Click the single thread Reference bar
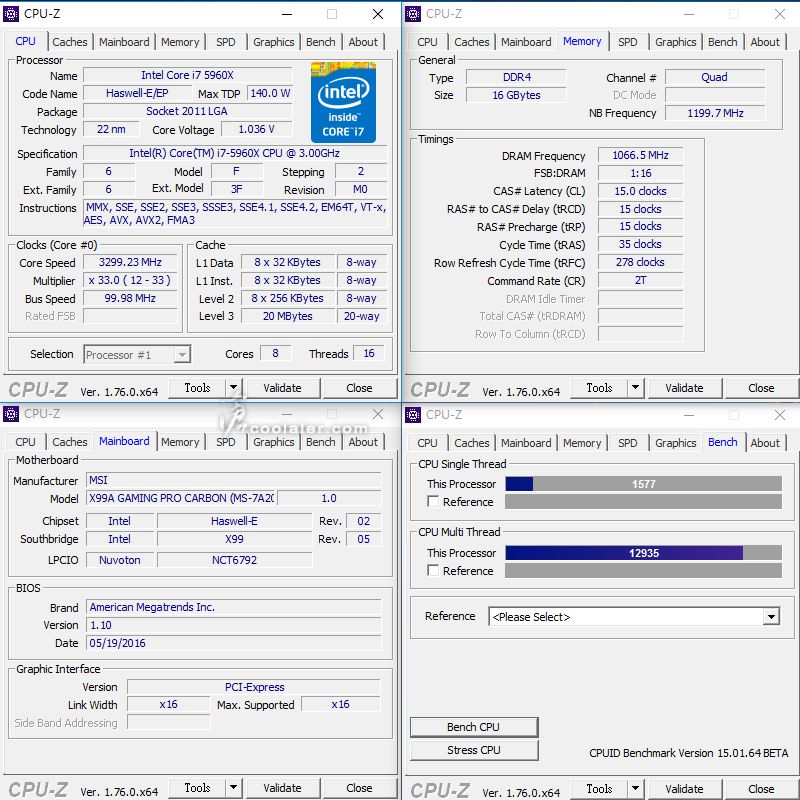Screen dimensions: 800x800 [x=643, y=502]
